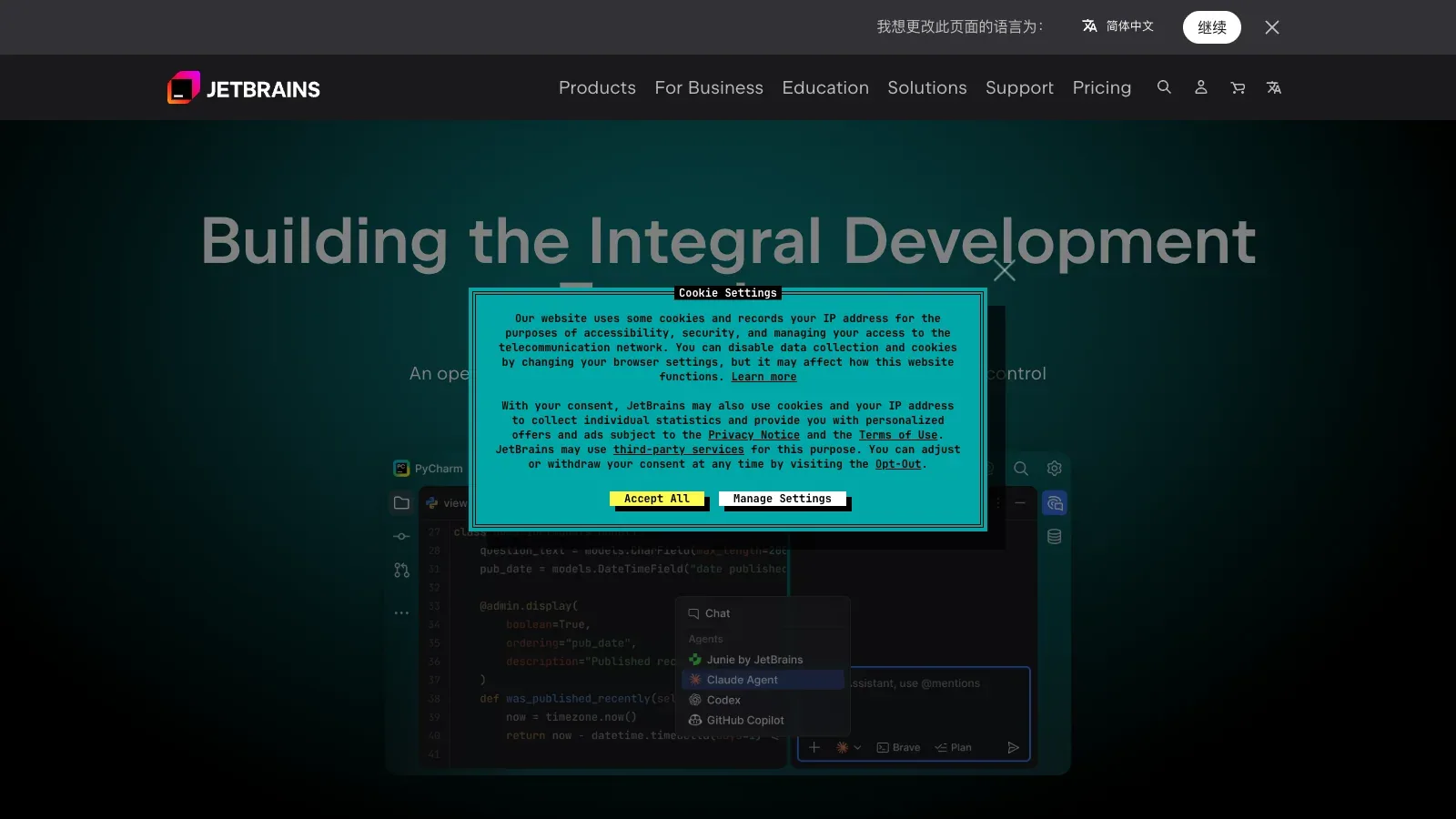
Task: Open the Project folder tool icon
Action: coord(401,503)
